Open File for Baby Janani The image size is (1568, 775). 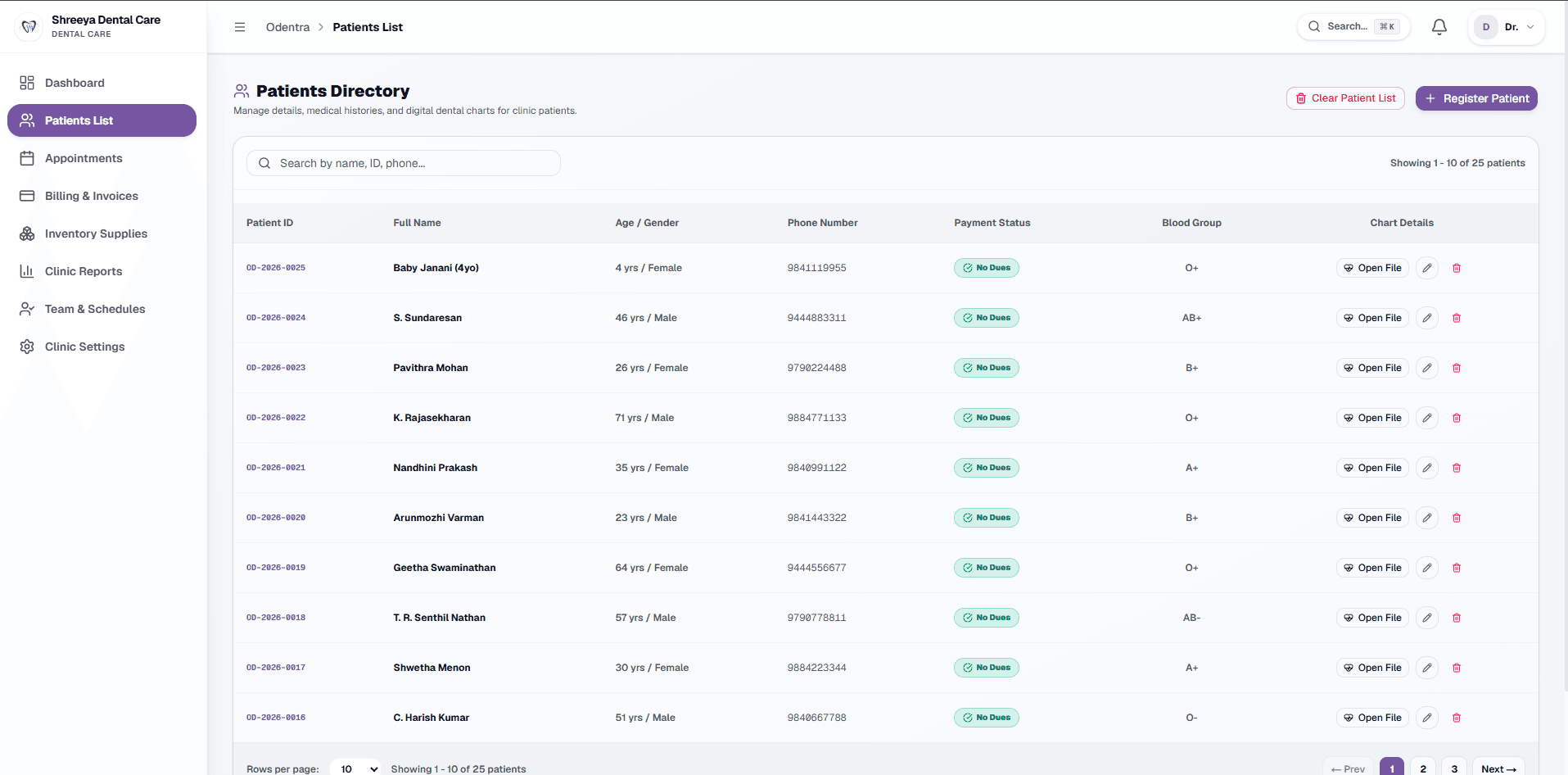tap(1372, 268)
